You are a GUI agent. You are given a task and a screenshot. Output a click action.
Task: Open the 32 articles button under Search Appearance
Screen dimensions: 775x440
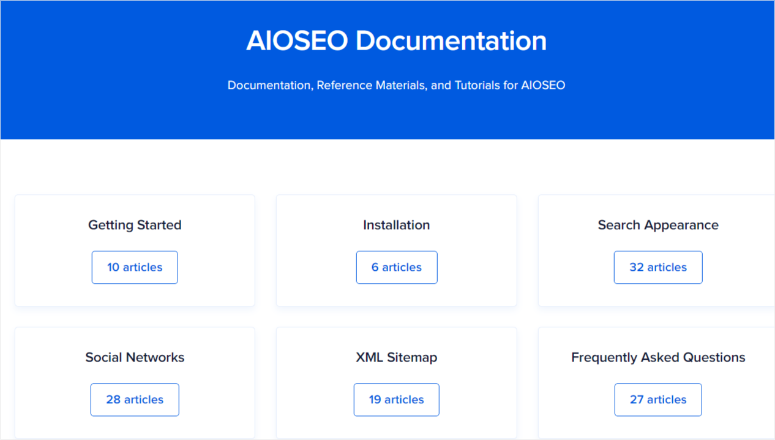point(658,267)
